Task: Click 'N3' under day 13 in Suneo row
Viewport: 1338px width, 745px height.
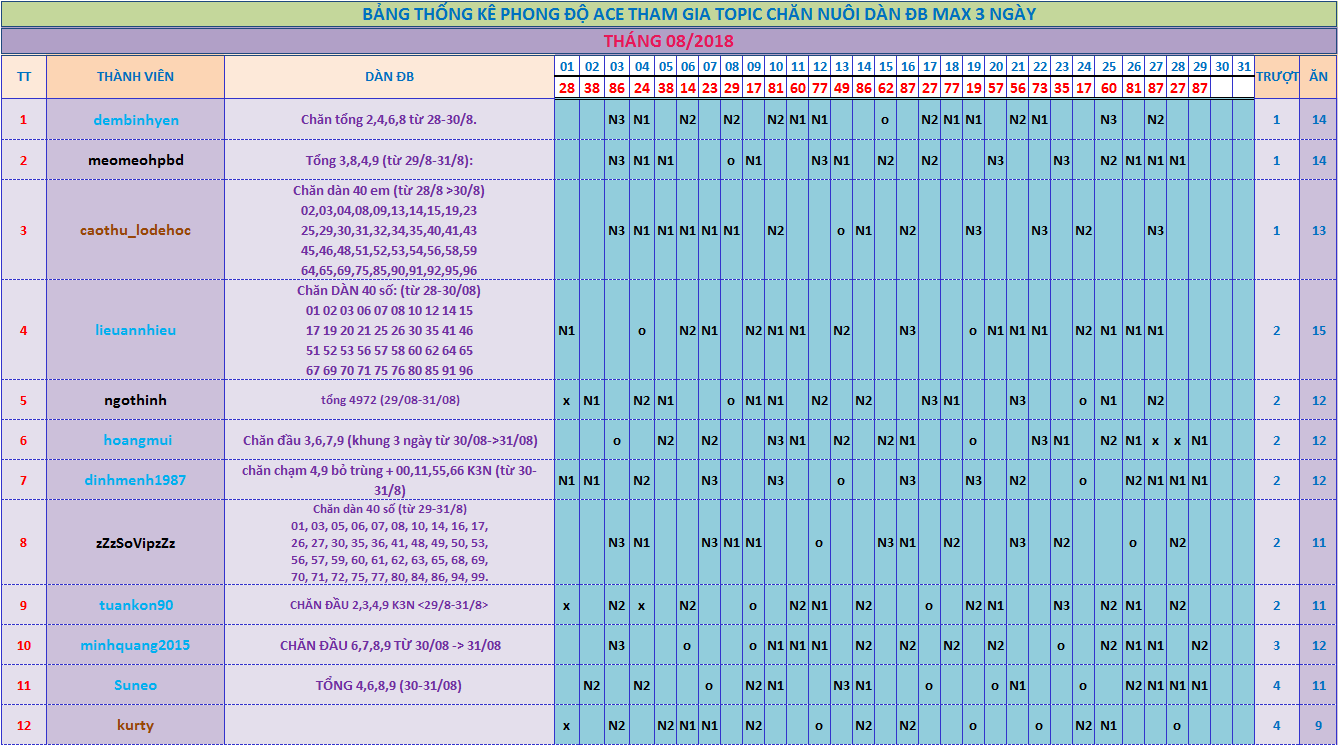Action: [x=842, y=685]
